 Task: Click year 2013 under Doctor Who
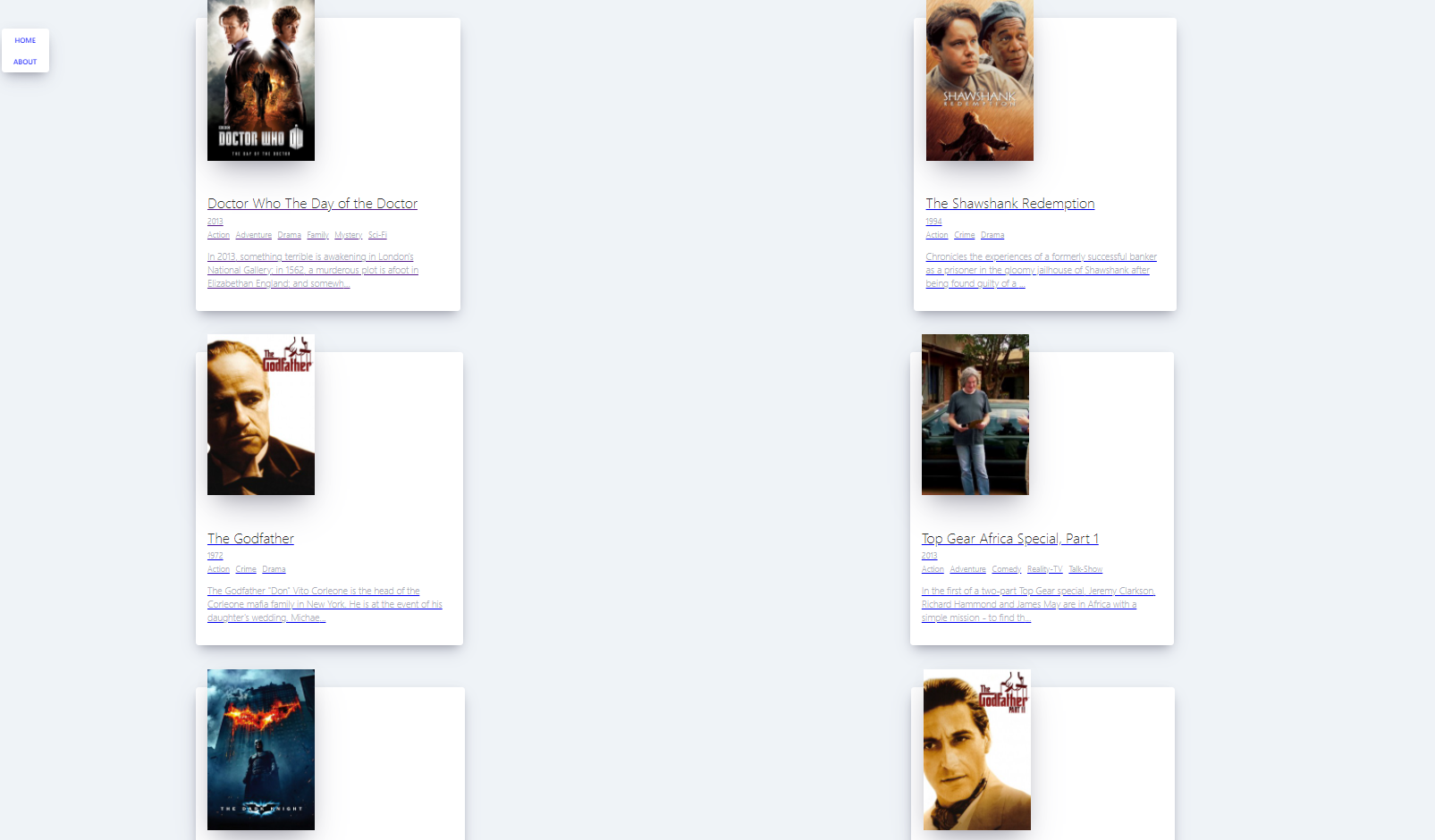215,222
